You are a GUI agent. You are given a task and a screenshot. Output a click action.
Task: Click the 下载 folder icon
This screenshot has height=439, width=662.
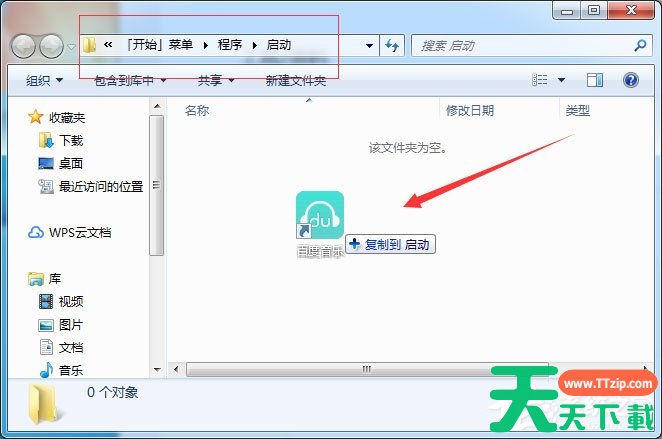(x=46, y=140)
